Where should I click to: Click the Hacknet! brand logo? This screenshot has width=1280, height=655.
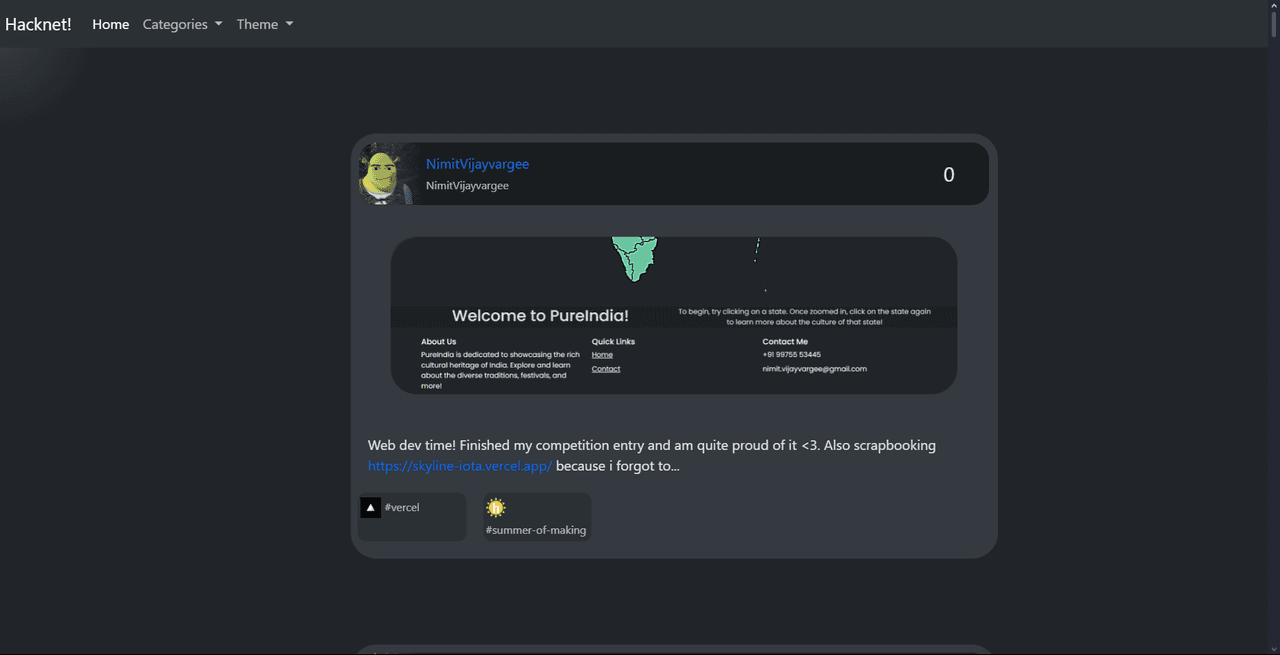point(38,24)
